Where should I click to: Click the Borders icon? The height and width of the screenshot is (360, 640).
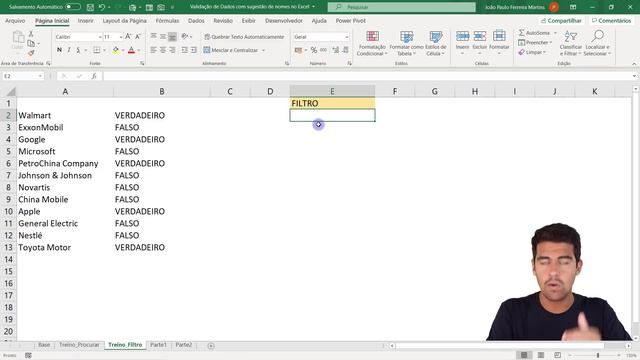click(x=97, y=50)
